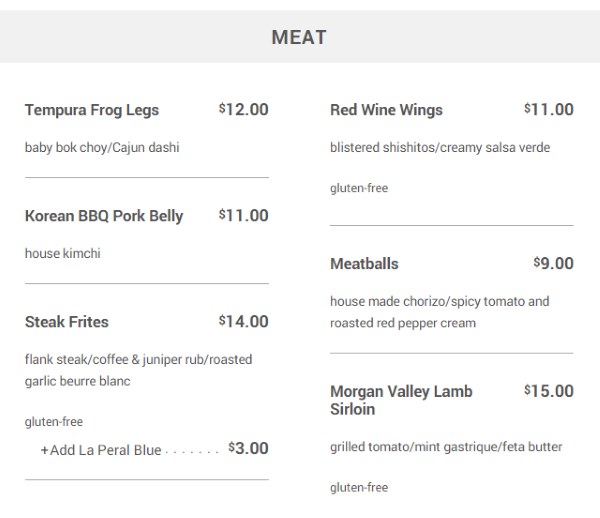Viewport: 600px width, 518px height.
Task: Click the $15.00 lamb sirloin price
Action: (x=549, y=391)
